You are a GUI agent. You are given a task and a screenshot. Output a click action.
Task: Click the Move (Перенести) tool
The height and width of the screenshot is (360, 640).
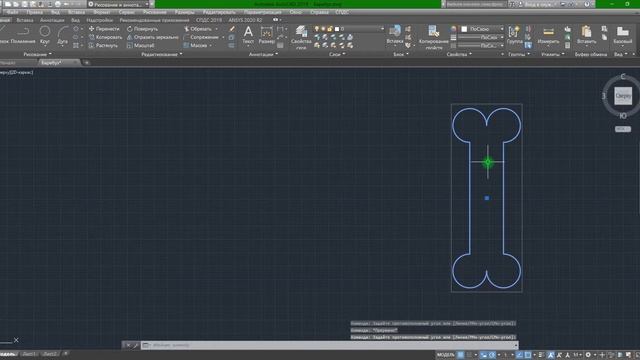pos(104,29)
